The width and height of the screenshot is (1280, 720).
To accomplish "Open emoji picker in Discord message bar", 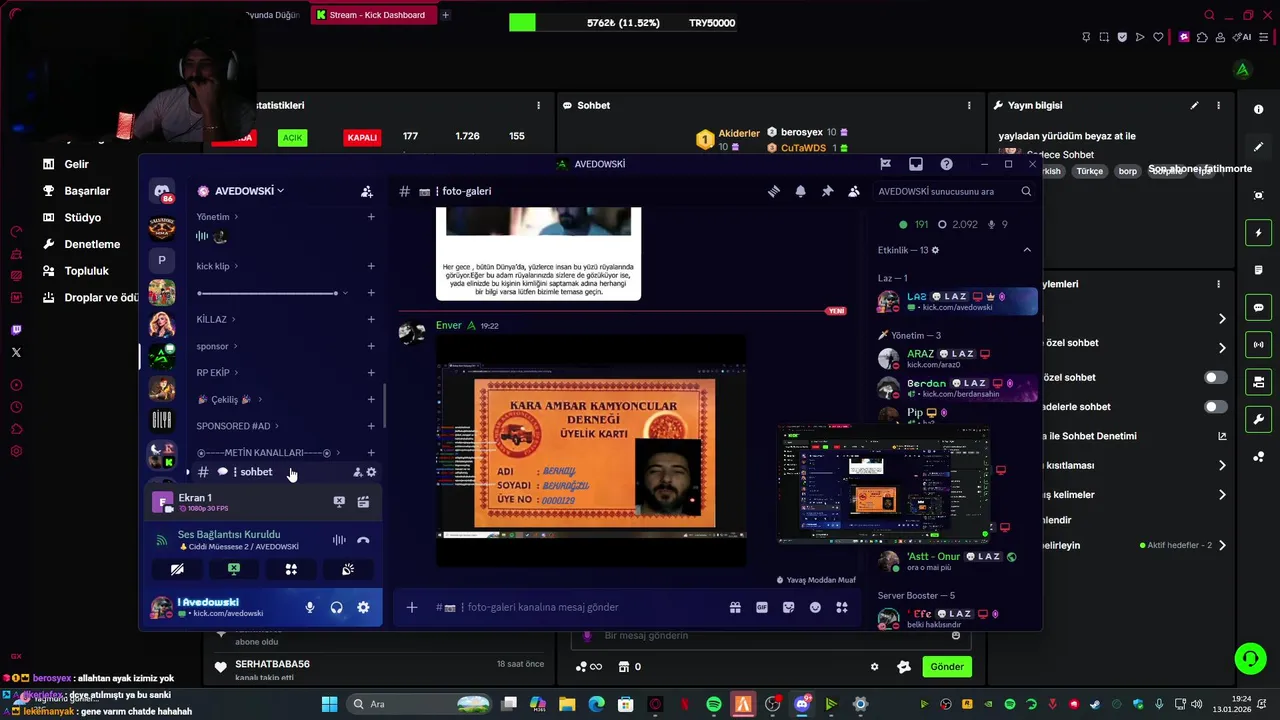I will tap(815, 607).
